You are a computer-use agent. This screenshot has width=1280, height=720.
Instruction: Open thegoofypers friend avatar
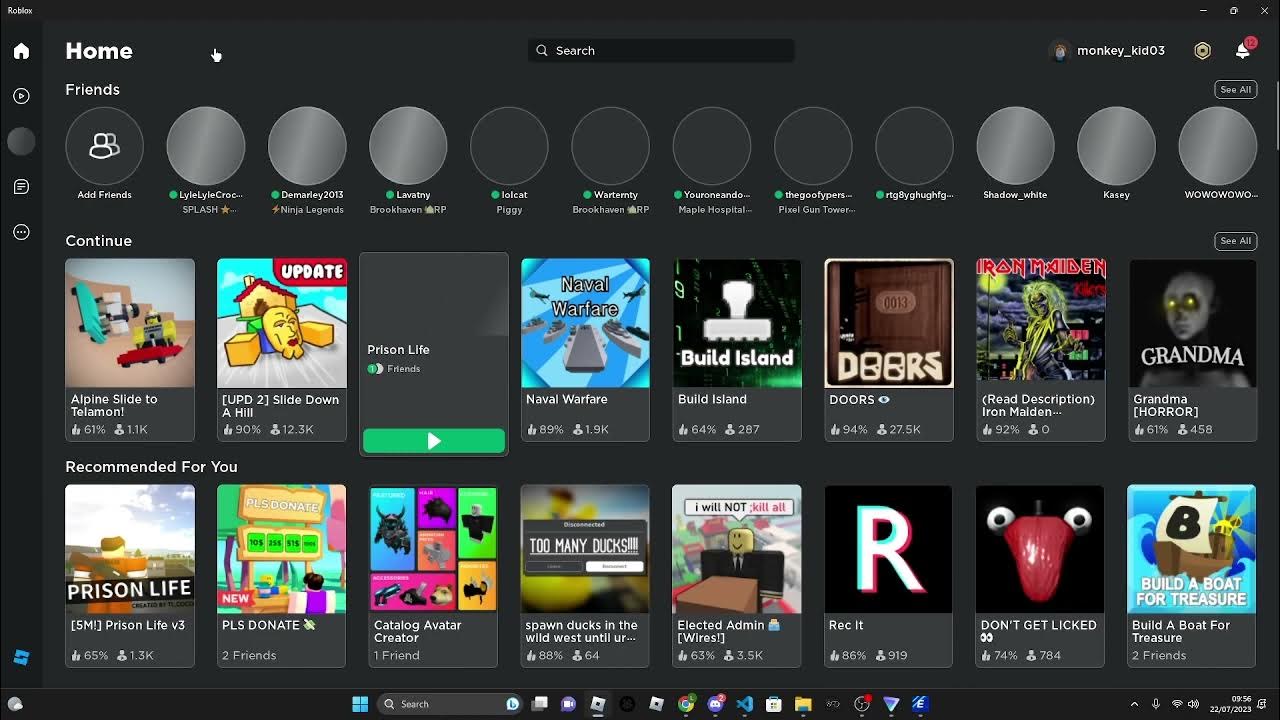point(813,146)
